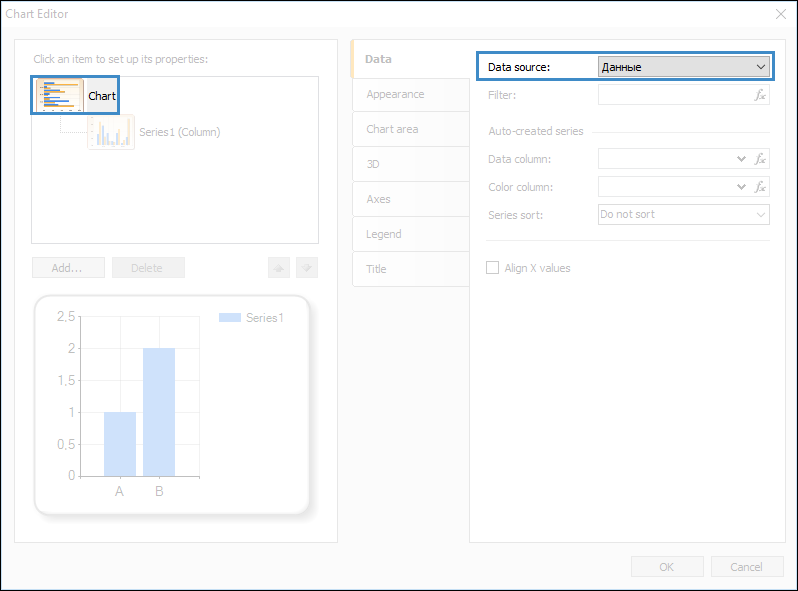Go to the Legend tab
The width and height of the screenshot is (798, 591).
coord(384,234)
